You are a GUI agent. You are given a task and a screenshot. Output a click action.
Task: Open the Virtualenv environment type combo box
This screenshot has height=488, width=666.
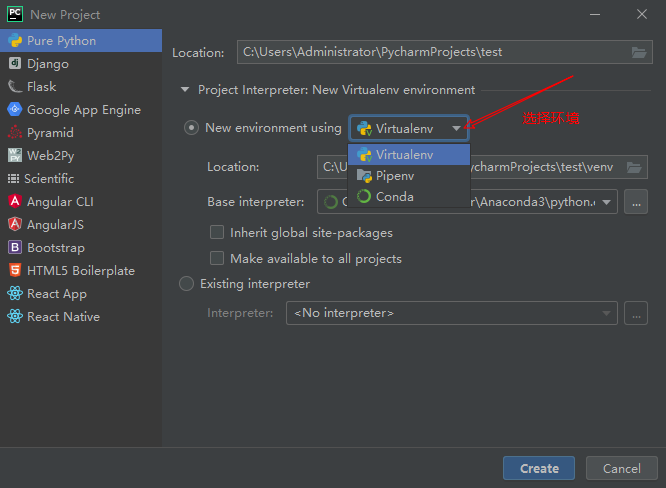pos(409,128)
